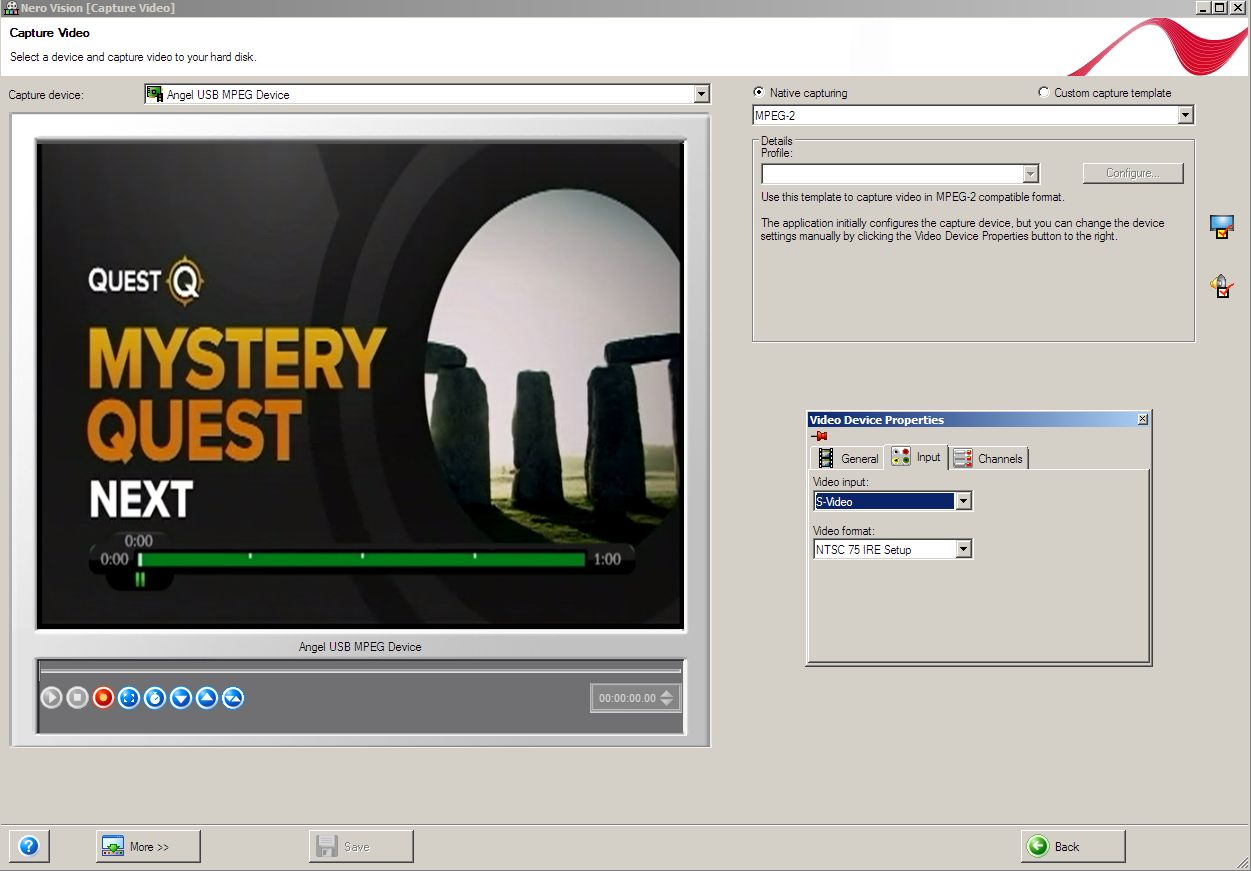
Task: Click the 'Use this template to capture video' text
Action: pyautogui.click(x=912, y=197)
